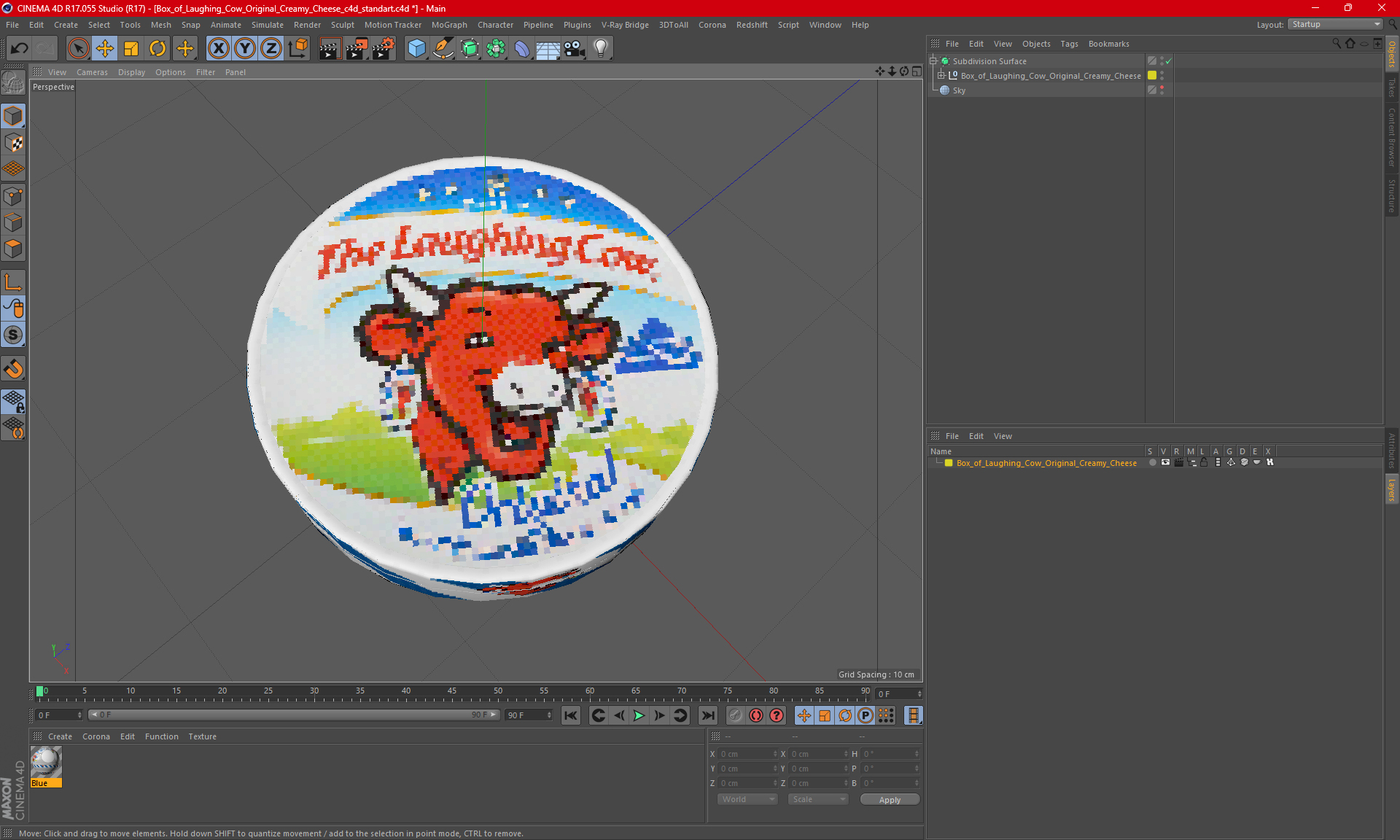Switch to Layers vertical tab
Screen dimensions: 1400x840
[x=1392, y=489]
